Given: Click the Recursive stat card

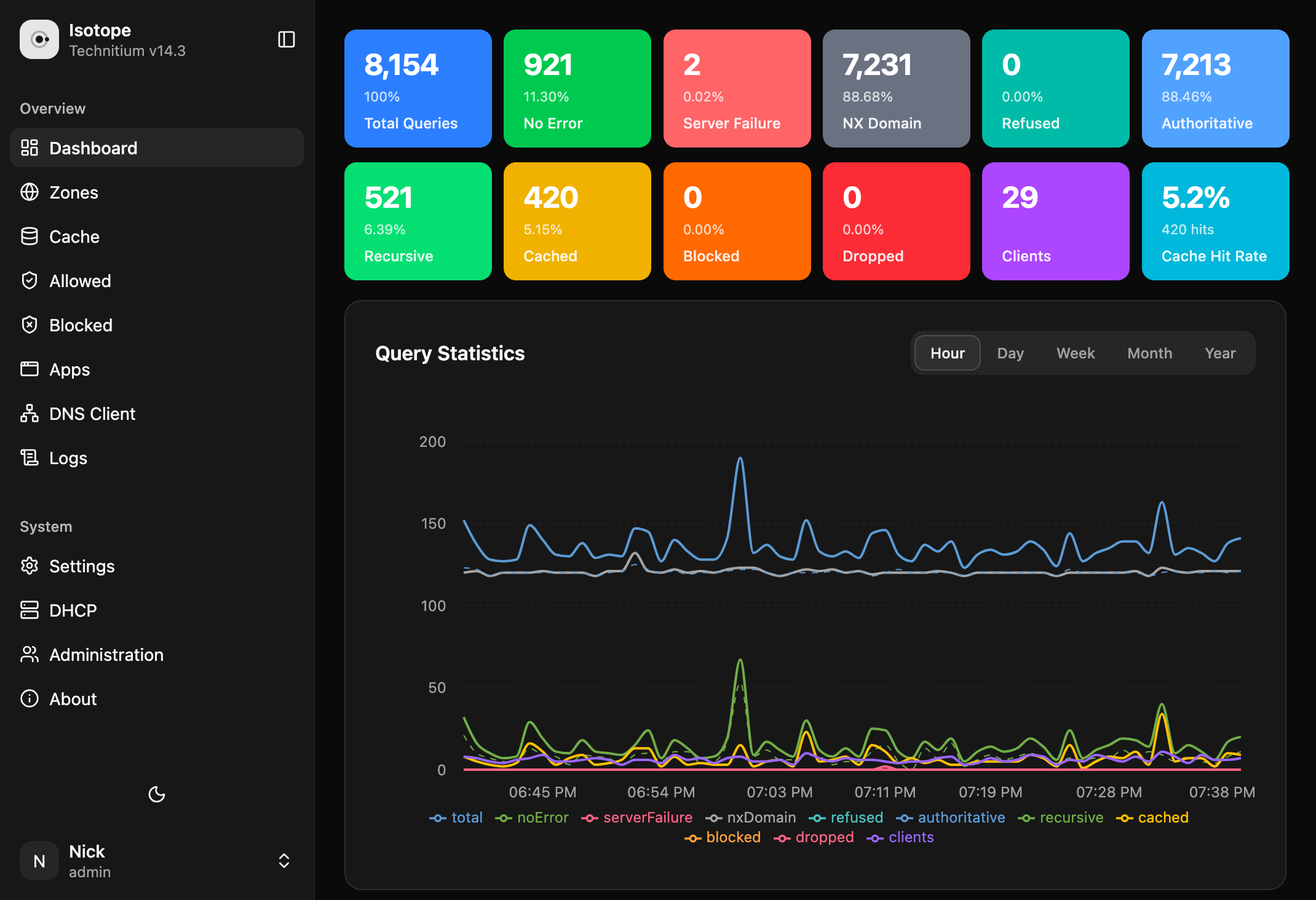Looking at the screenshot, I should [418, 221].
